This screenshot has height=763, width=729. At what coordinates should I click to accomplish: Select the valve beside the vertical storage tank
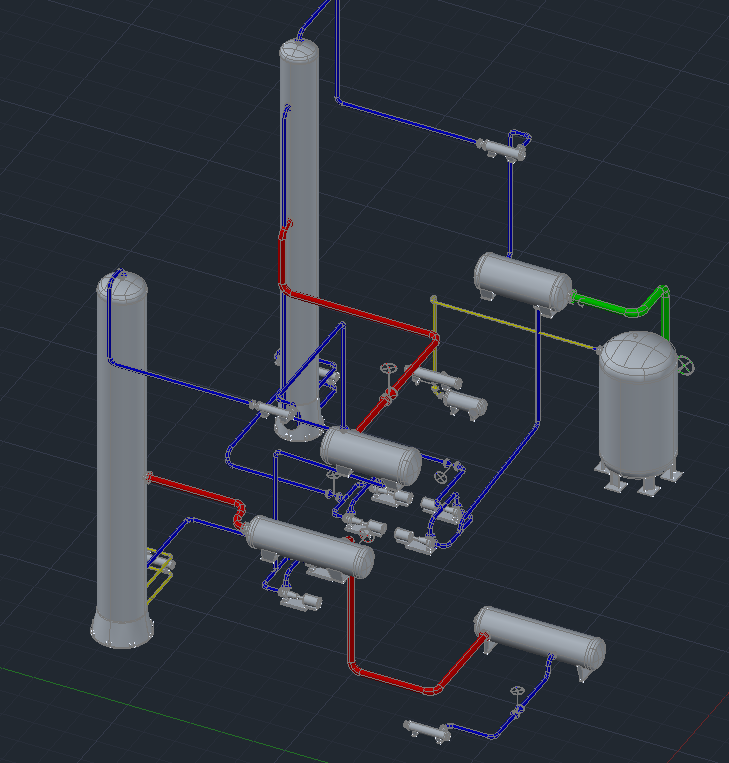tap(685, 366)
